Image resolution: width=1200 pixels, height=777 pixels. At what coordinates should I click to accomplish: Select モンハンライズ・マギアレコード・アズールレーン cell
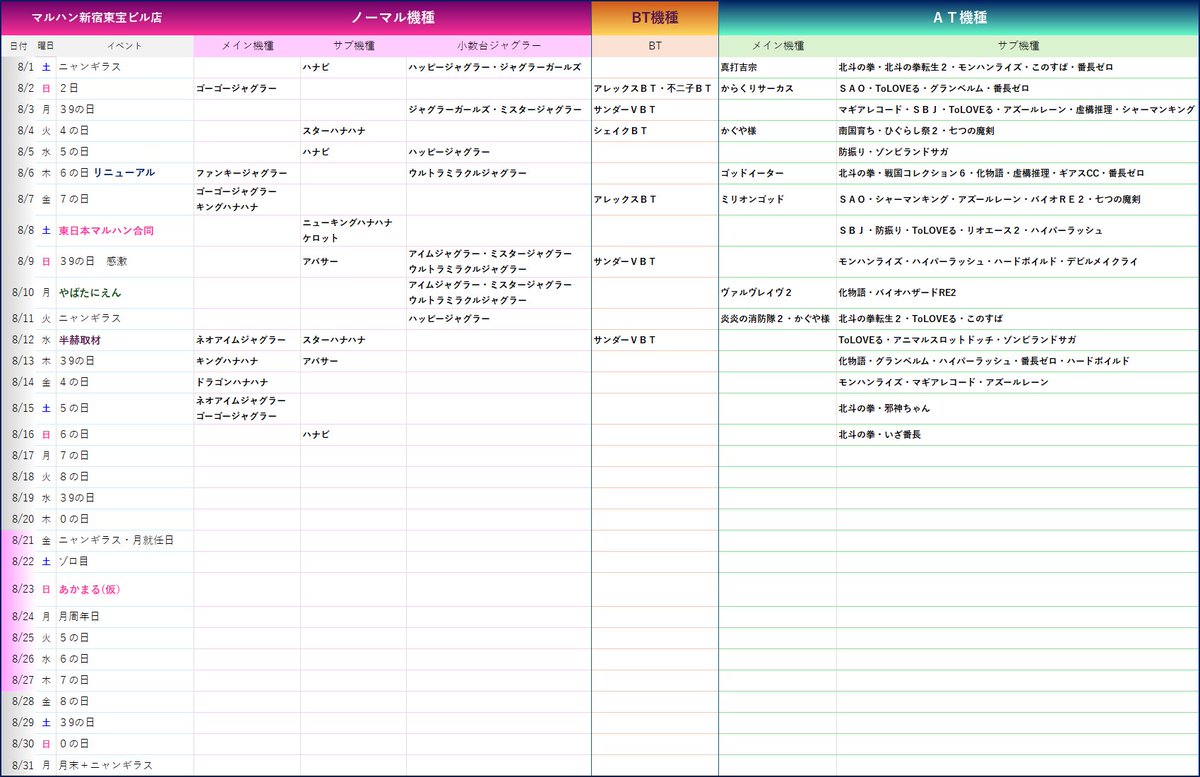pos(1018,381)
